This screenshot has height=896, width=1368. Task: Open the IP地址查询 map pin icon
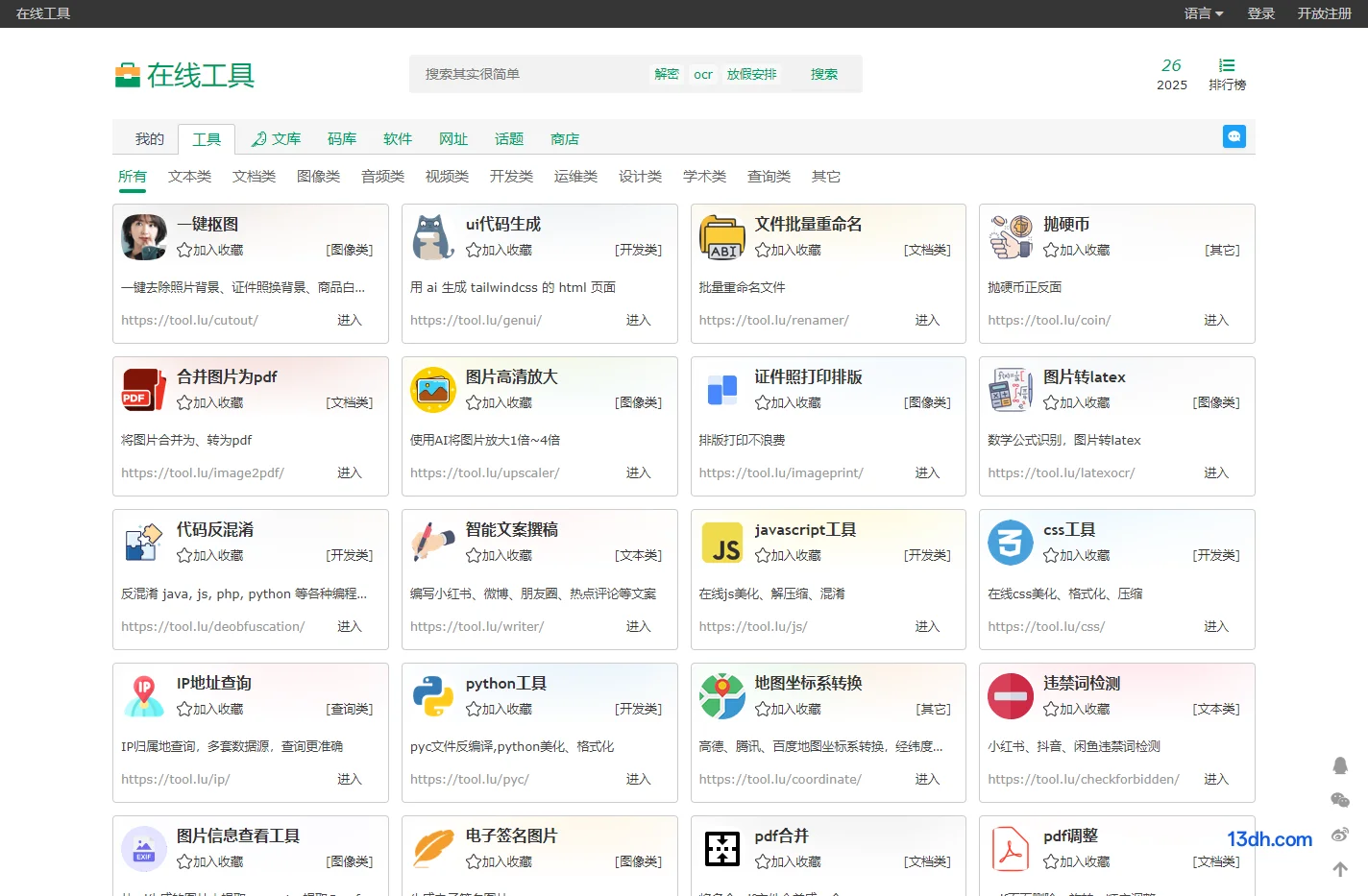coord(144,695)
